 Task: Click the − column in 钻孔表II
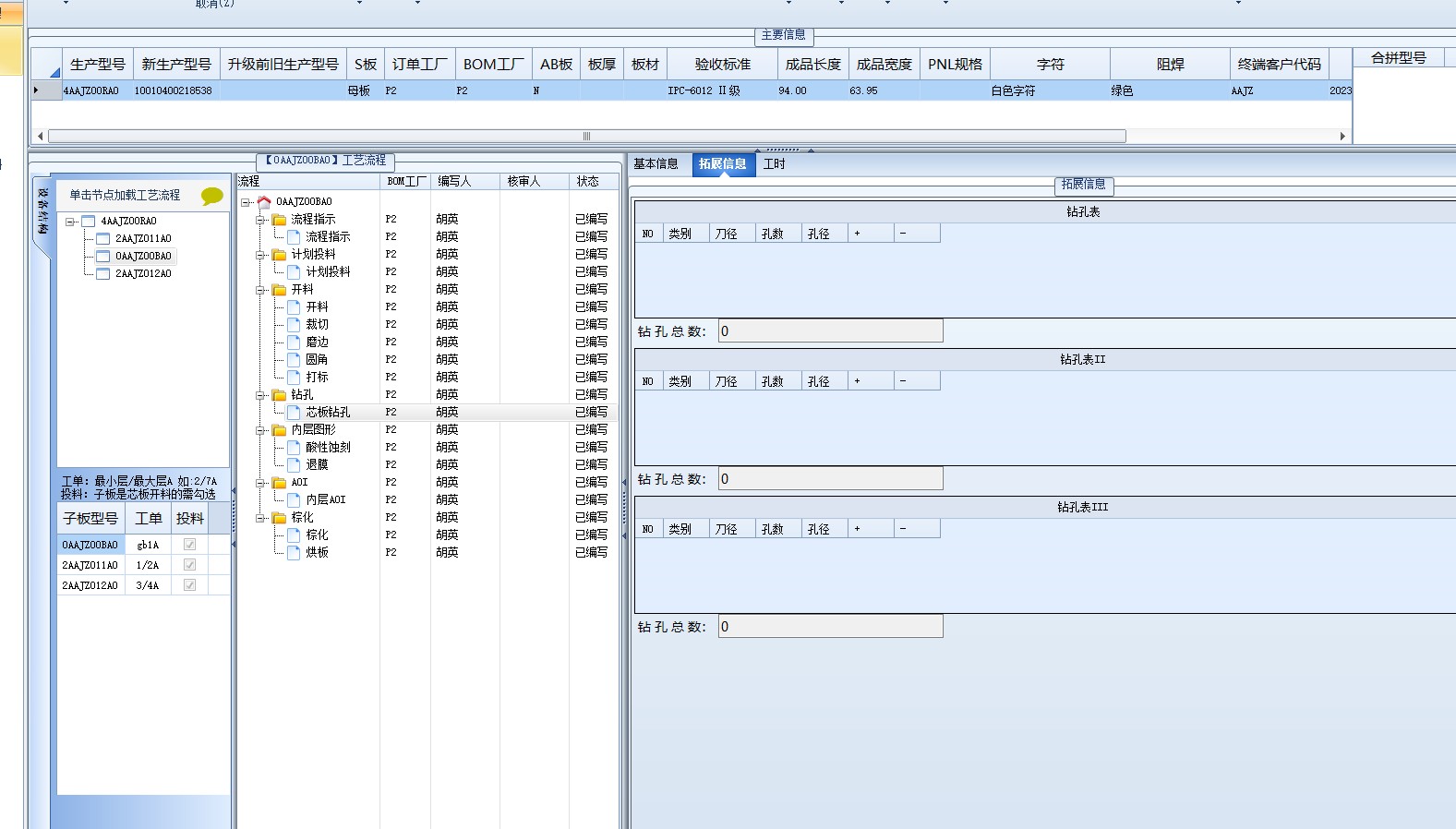pos(917,381)
